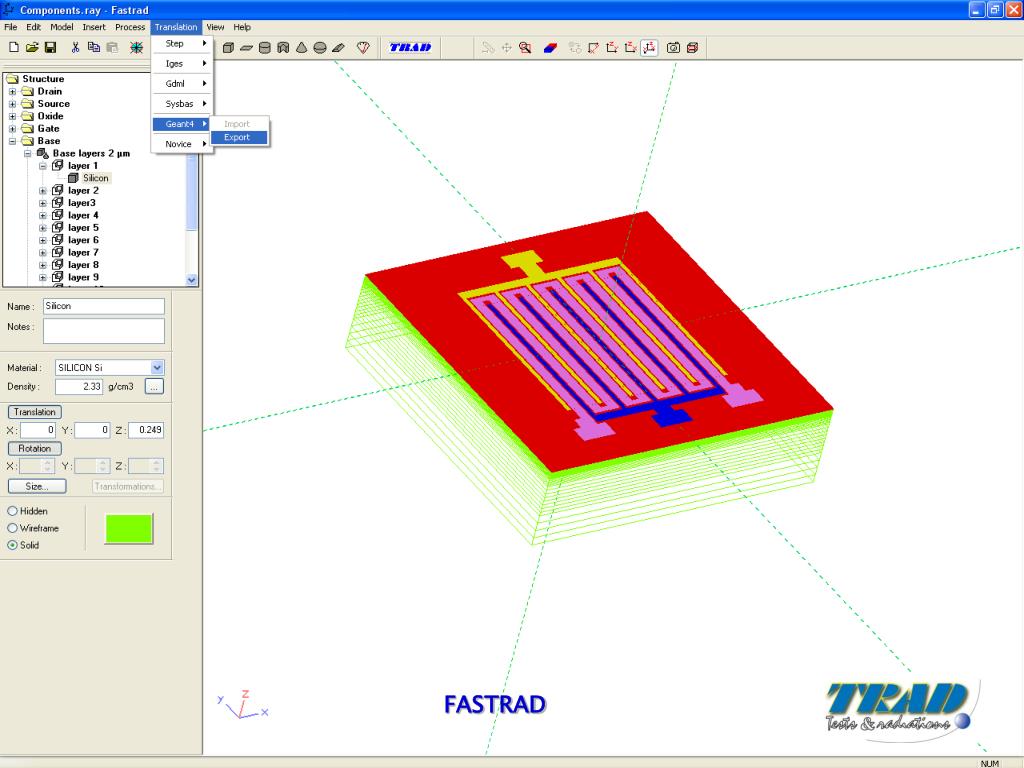Click the axis view icon left of highlighted one
Image resolution: width=1024 pixels, height=768 pixels.
pos(630,47)
